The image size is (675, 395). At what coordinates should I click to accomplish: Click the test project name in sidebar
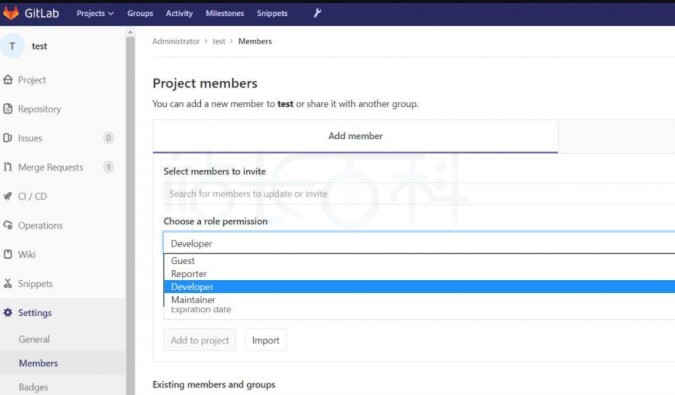coord(39,46)
